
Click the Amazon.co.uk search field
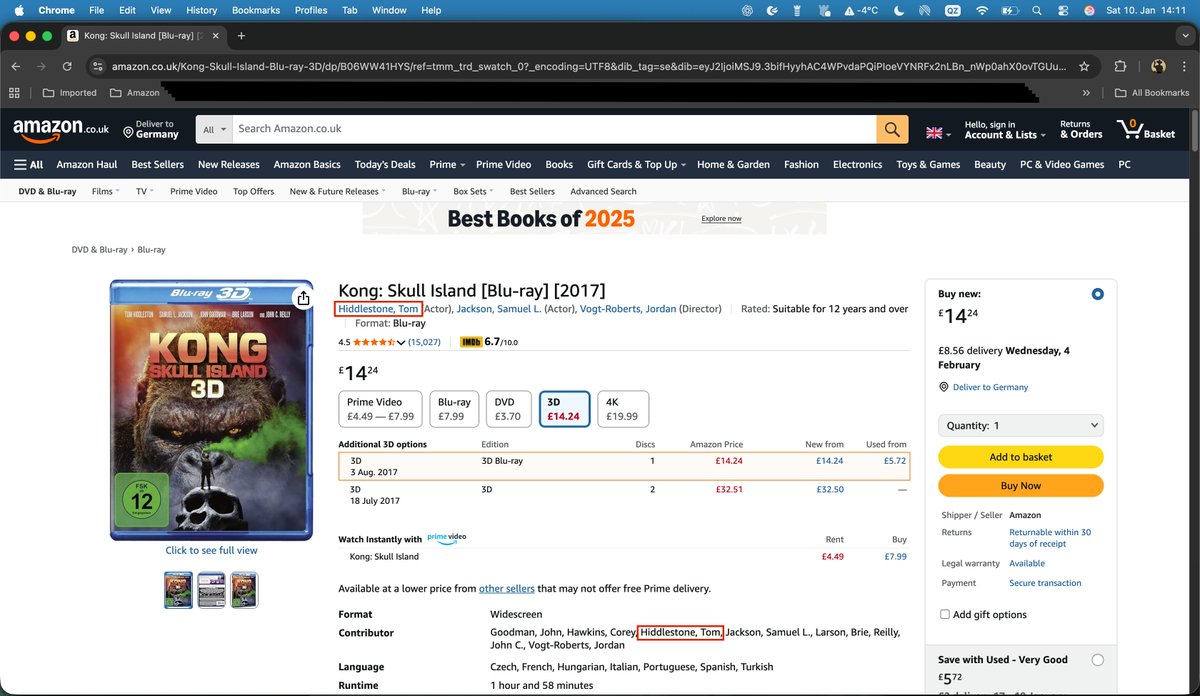[555, 129]
